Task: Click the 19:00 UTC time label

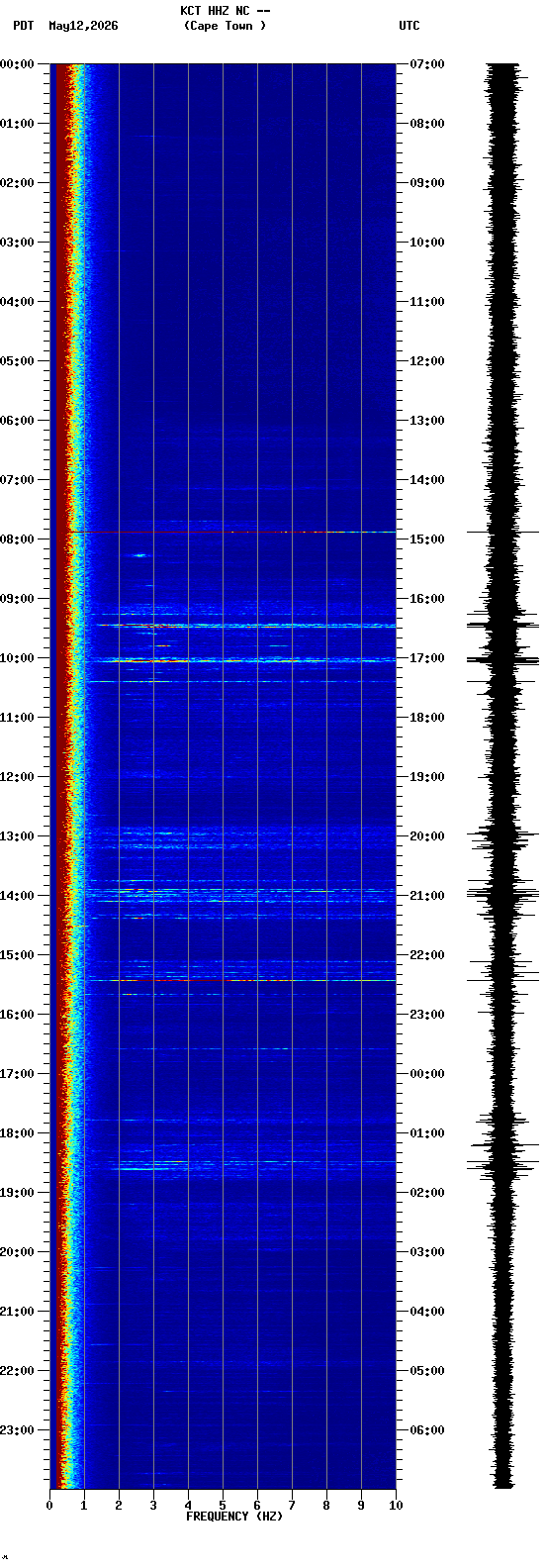Action: [427, 777]
